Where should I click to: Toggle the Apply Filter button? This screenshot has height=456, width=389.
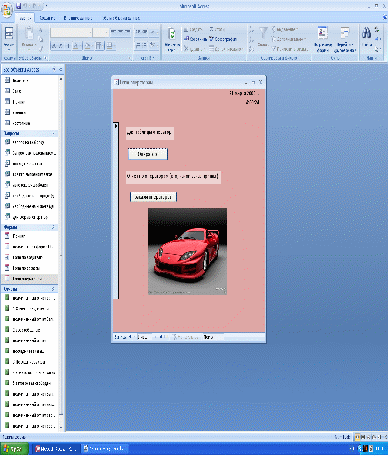(290, 49)
